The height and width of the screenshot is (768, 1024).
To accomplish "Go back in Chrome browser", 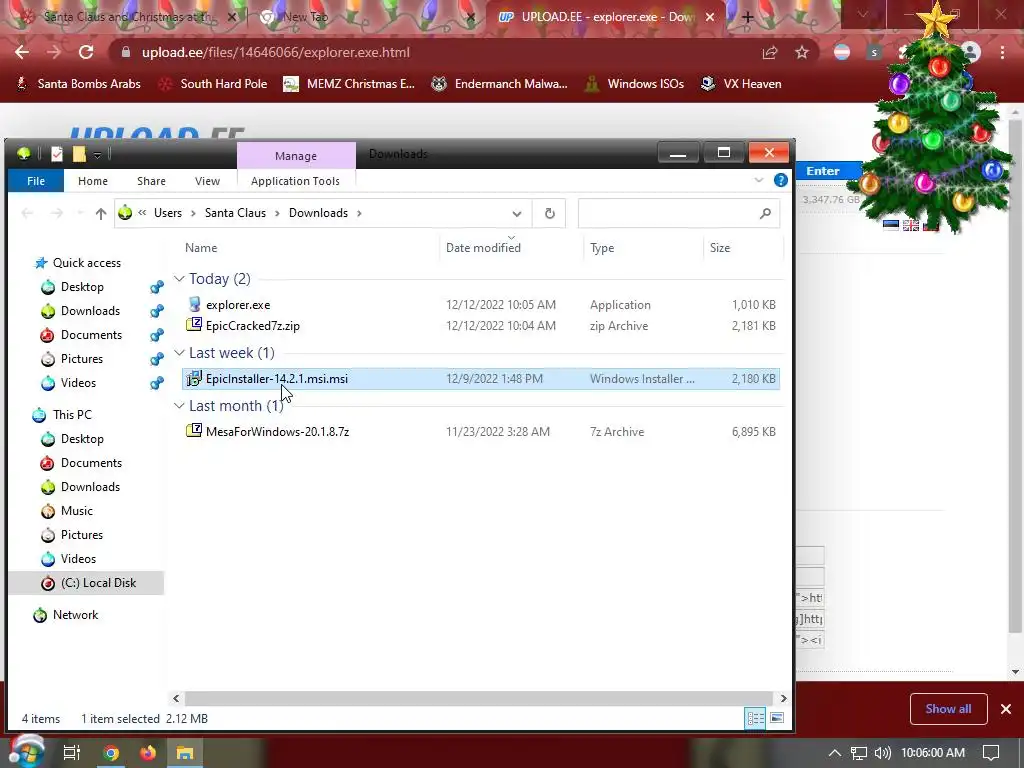I will 22,52.
